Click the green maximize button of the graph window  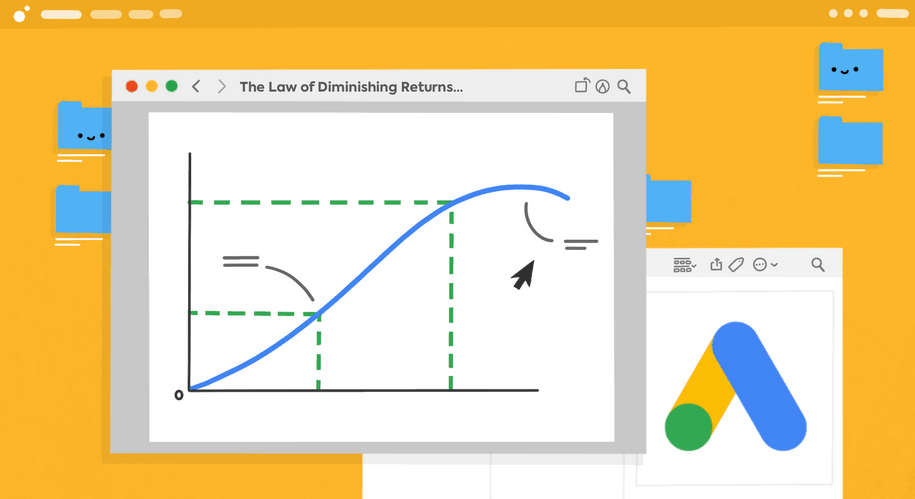(x=172, y=87)
